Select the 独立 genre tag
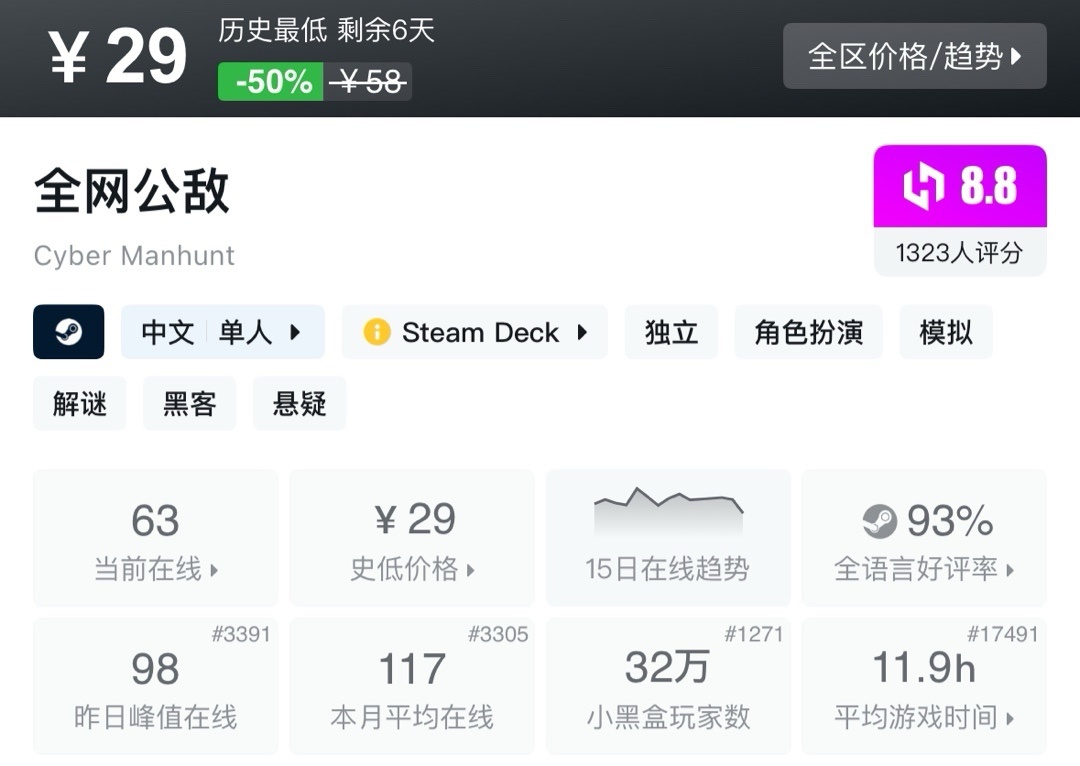 pos(671,332)
